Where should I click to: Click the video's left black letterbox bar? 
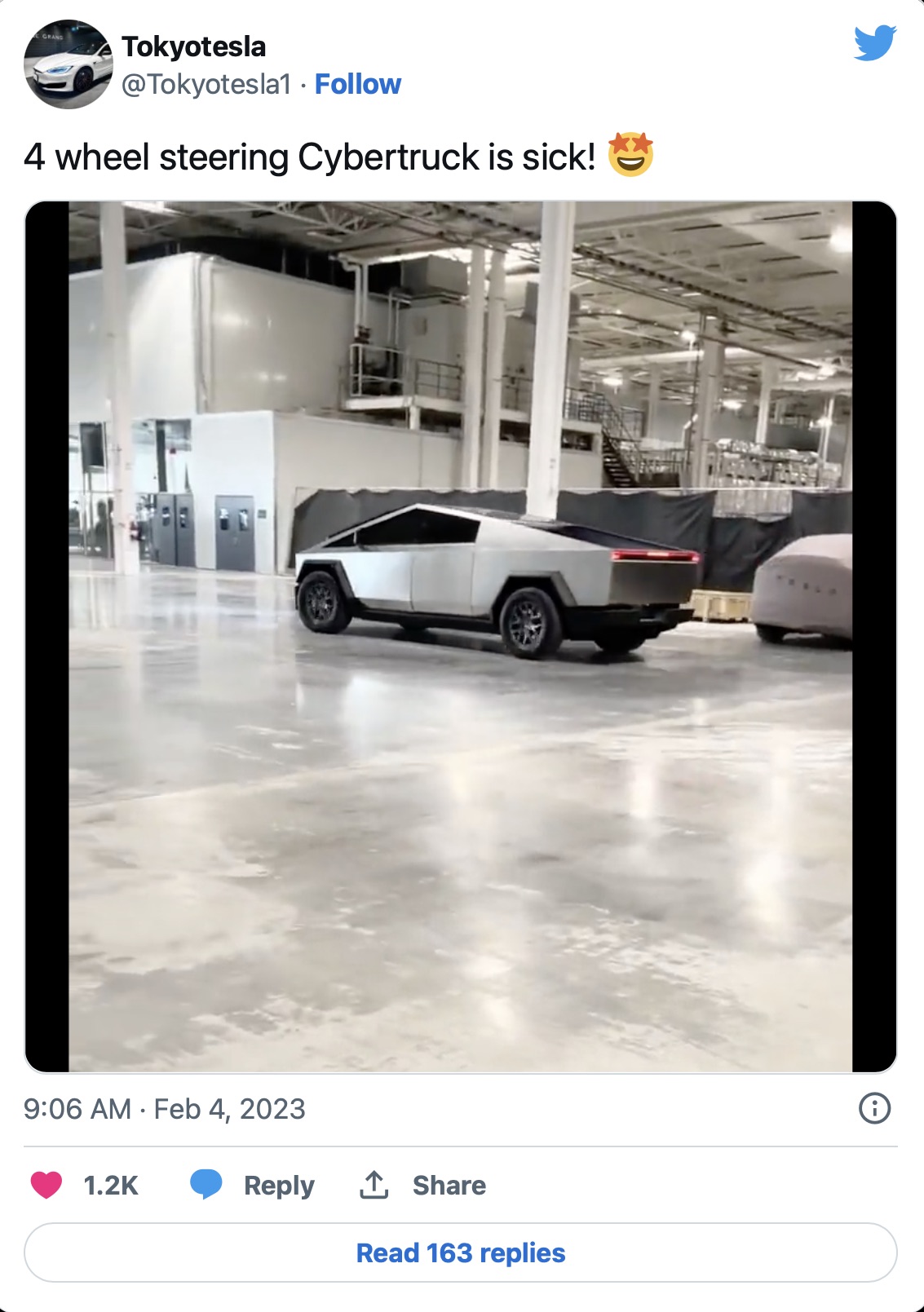[x=47, y=636]
